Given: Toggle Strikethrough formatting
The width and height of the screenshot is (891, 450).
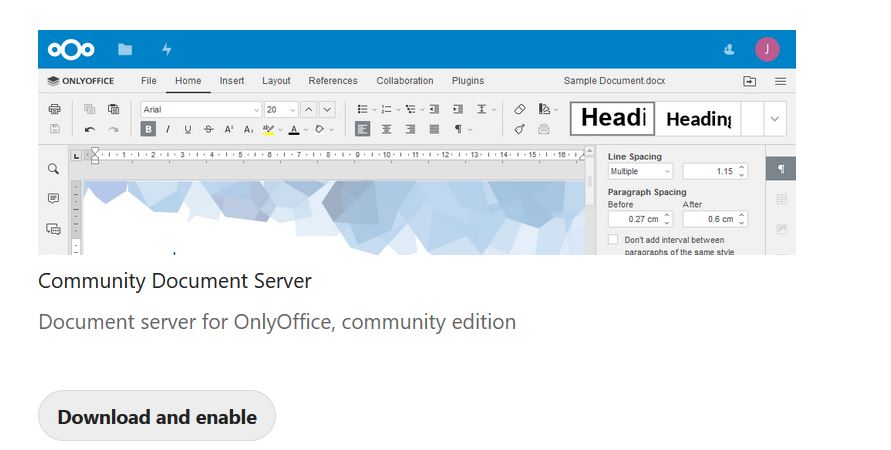Looking at the screenshot, I should pyautogui.click(x=209, y=130).
